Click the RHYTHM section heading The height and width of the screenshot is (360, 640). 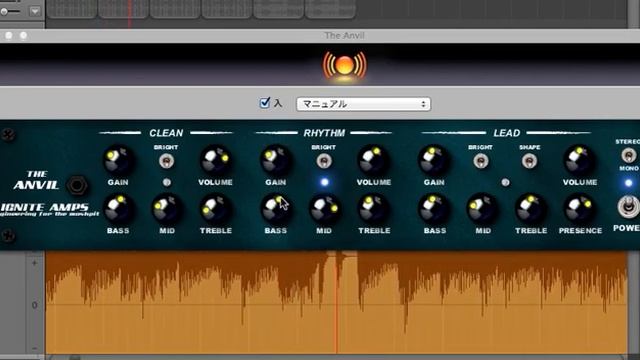tap(324, 133)
